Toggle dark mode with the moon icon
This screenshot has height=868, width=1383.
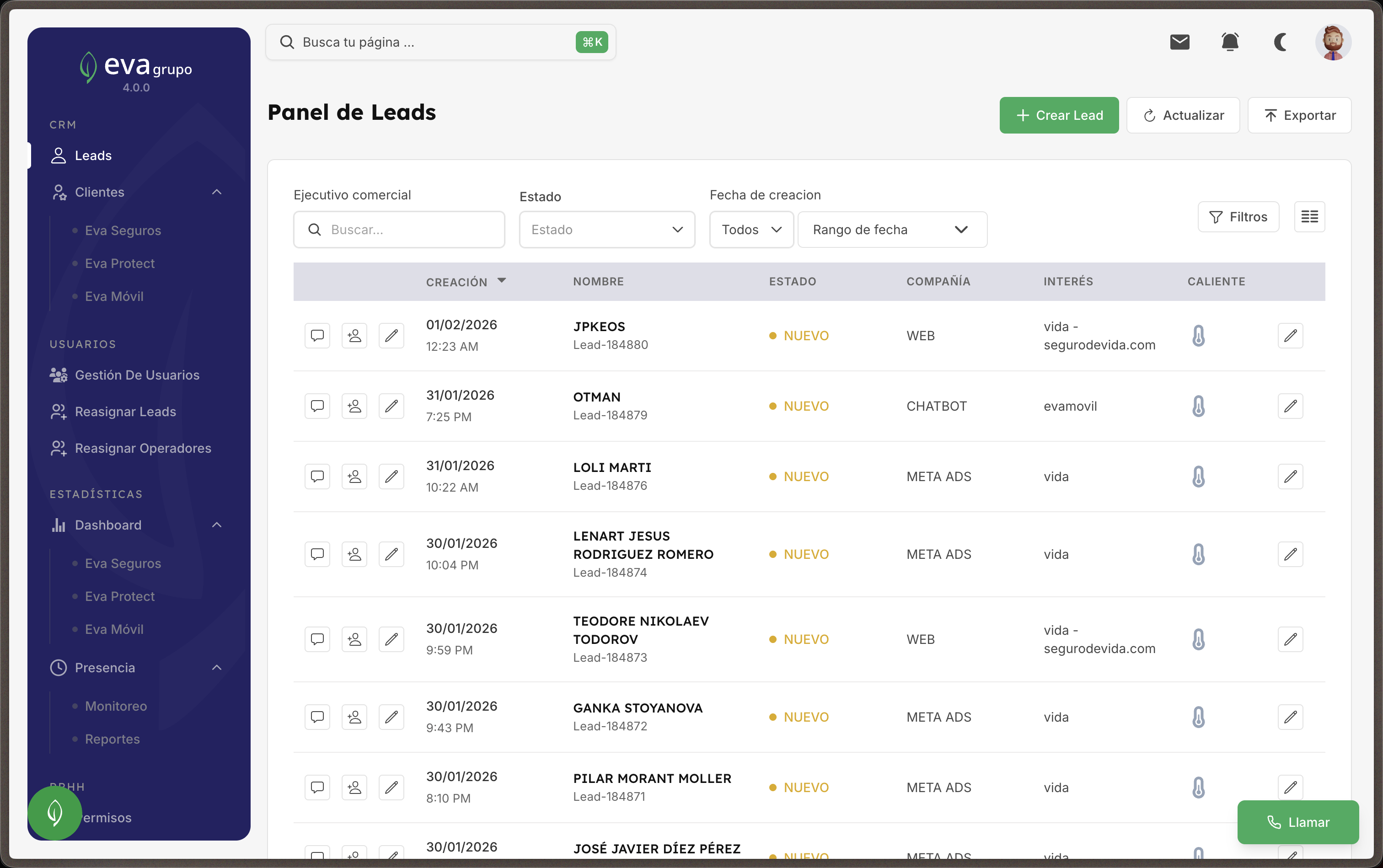point(1280,42)
